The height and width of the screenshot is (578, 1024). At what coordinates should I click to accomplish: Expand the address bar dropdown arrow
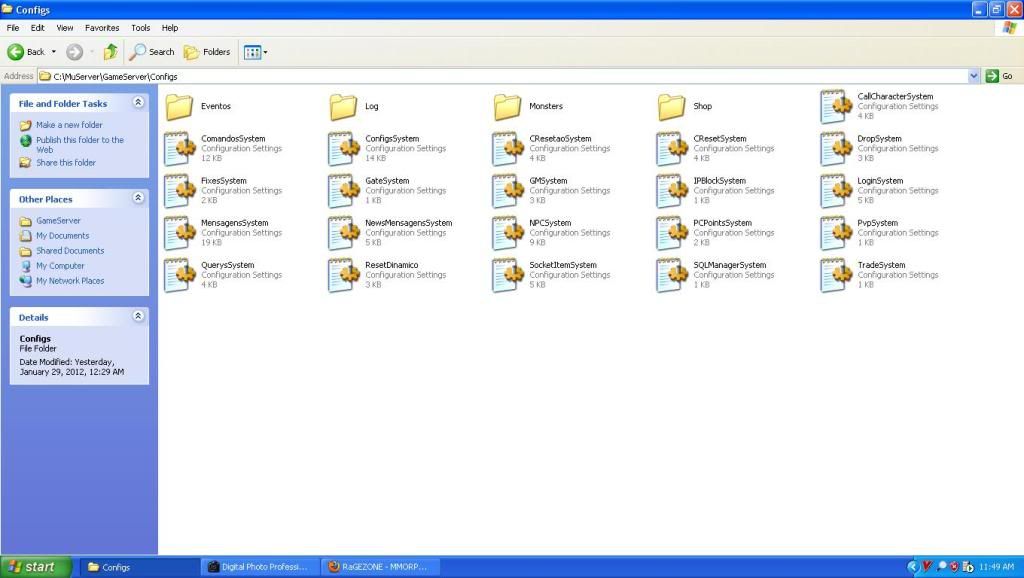pyautogui.click(x=974, y=76)
